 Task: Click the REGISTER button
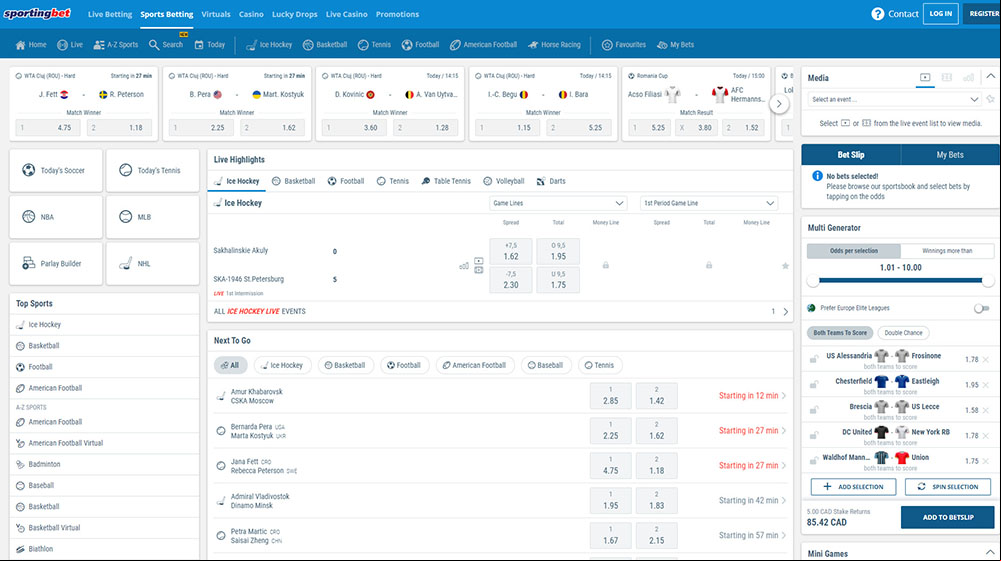[x=984, y=13]
